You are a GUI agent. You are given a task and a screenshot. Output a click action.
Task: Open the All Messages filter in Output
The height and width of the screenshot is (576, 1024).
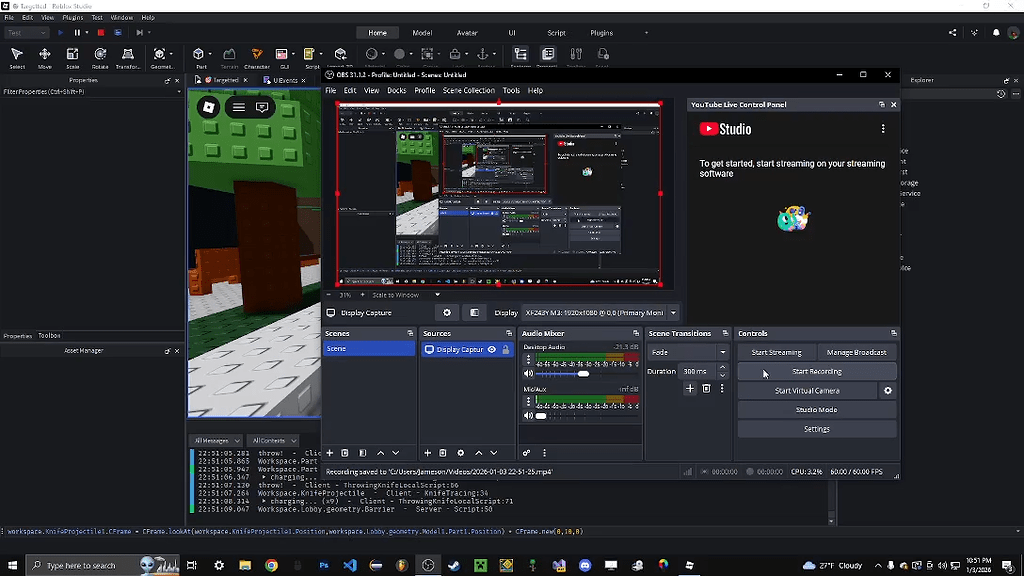(x=216, y=441)
